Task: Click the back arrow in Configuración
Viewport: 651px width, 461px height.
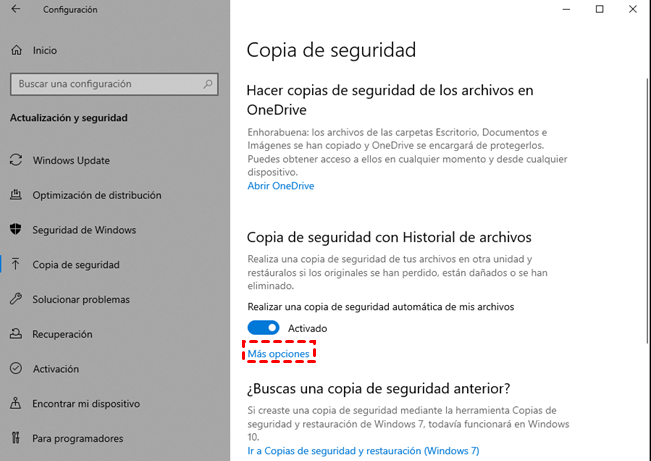Action: [16, 9]
